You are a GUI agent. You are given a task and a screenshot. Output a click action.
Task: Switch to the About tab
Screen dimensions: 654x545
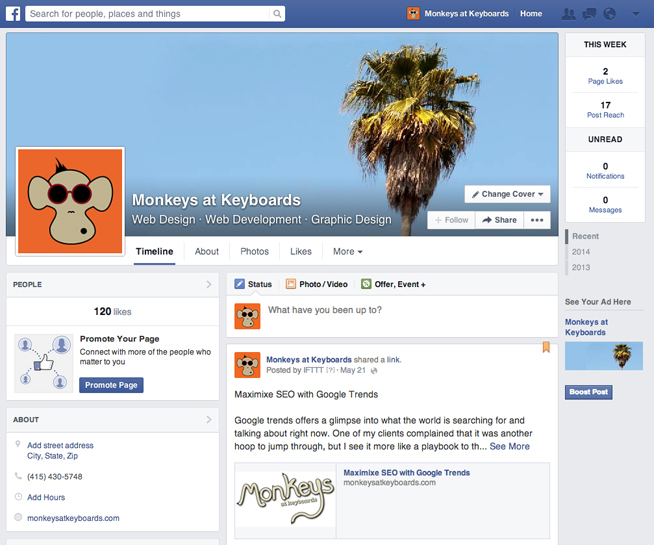point(206,251)
